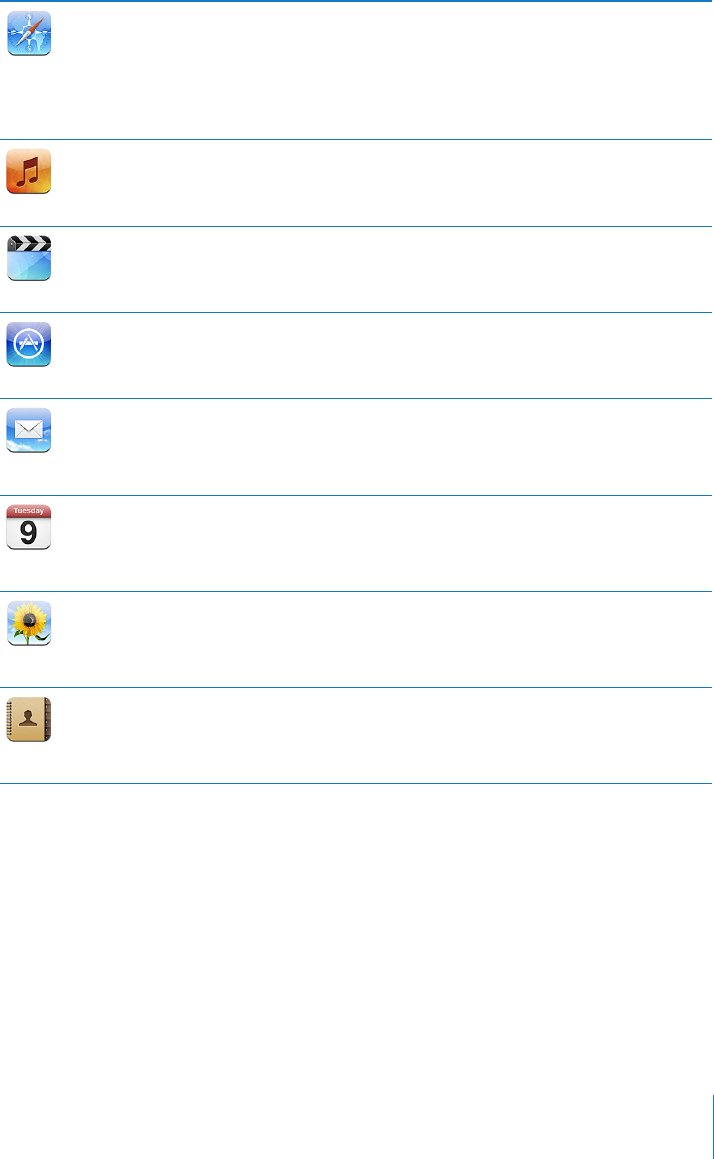Open the Mail envelope icon

[29, 430]
